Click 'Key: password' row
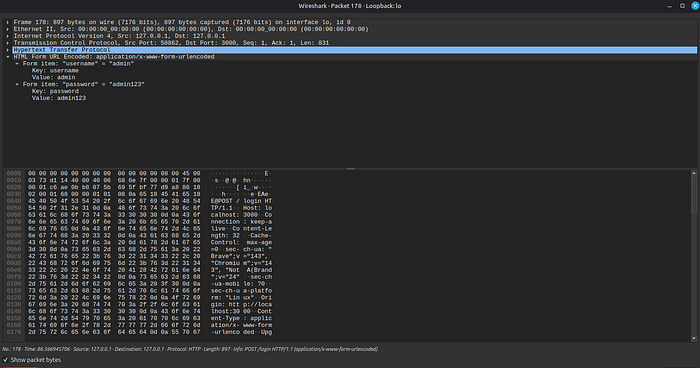 coord(55,91)
